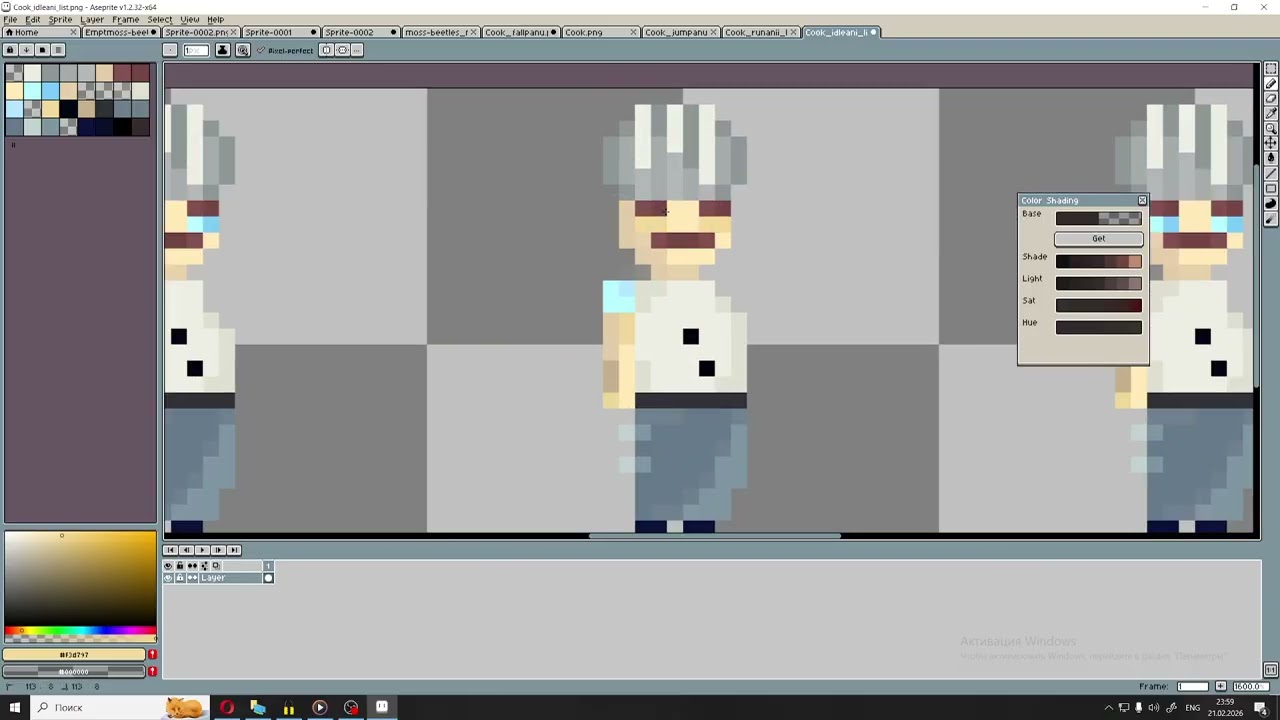1280x720 pixels.
Task: Click the Windows Start button
Action: tap(15, 707)
